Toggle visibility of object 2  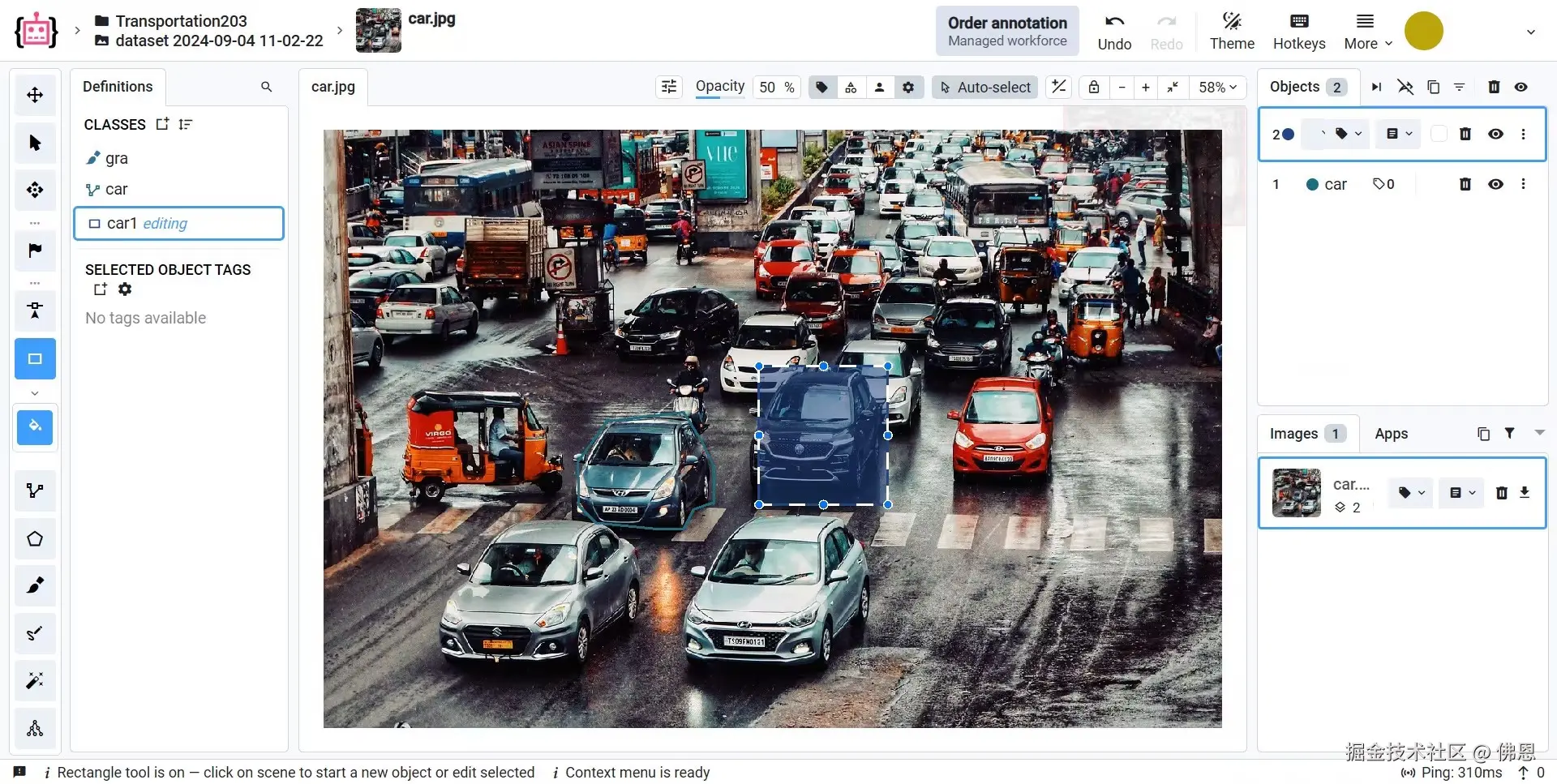coord(1495,134)
